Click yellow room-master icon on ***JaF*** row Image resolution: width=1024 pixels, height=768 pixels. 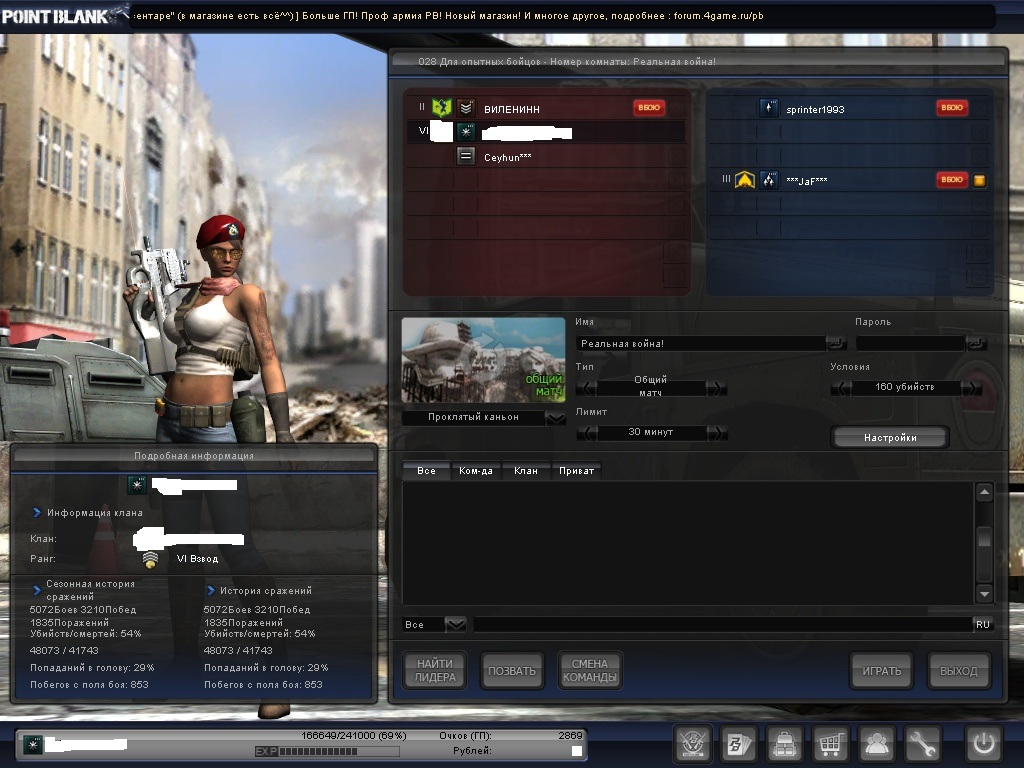[x=979, y=180]
